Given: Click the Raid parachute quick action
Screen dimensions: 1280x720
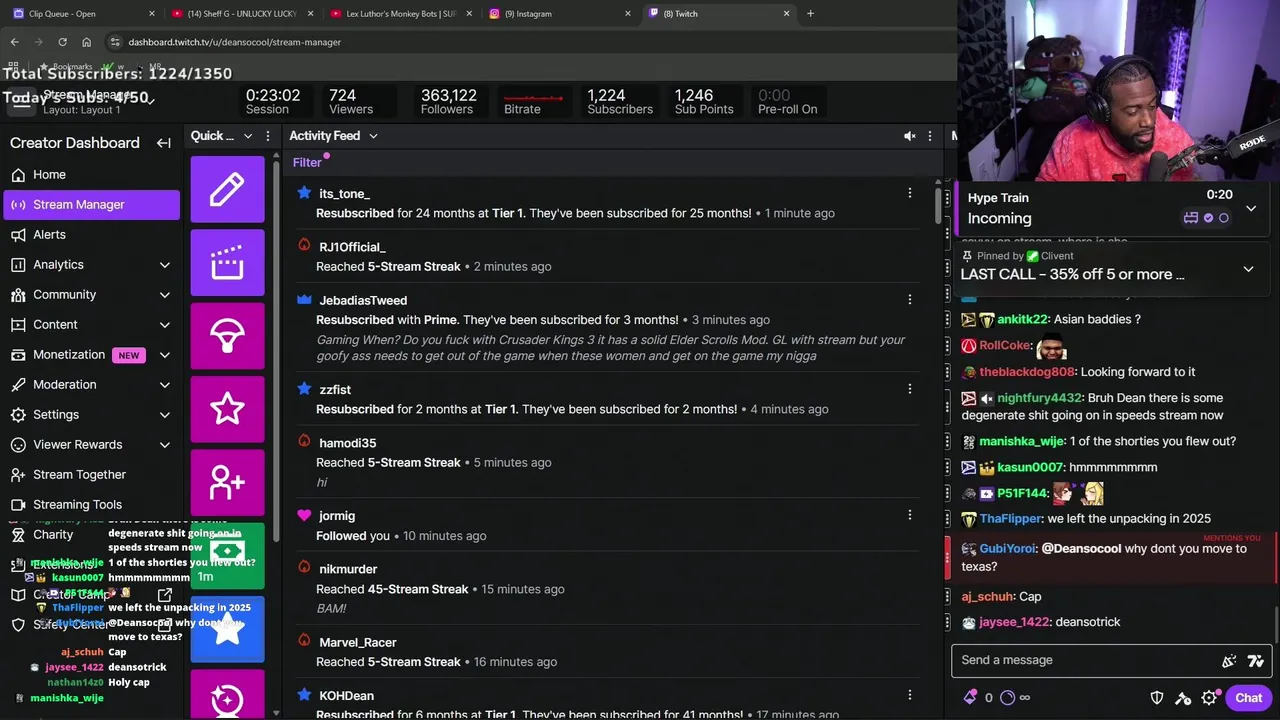Looking at the screenshot, I should click(227, 336).
